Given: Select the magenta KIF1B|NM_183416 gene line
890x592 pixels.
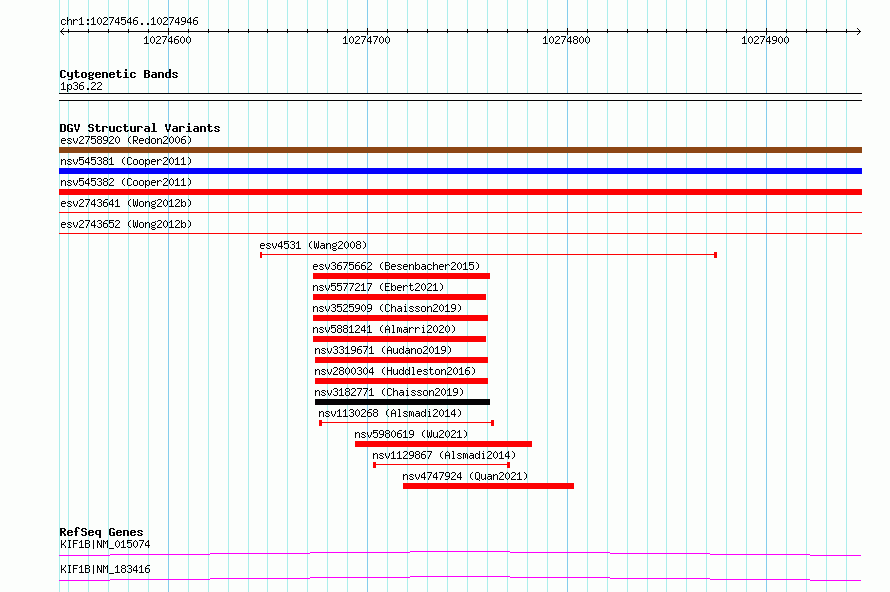Looking at the screenshot, I should (x=460, y=578).
